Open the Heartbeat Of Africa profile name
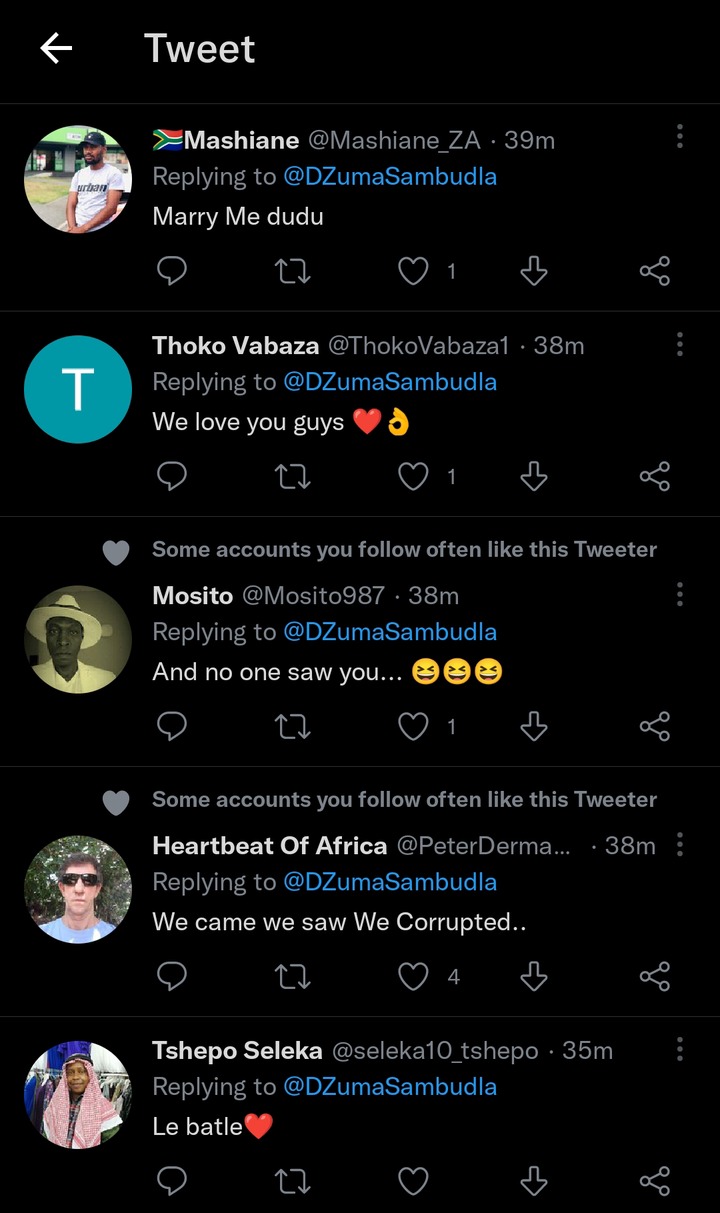This screenshot has width=720, height=1213. (x=269, y=846)
